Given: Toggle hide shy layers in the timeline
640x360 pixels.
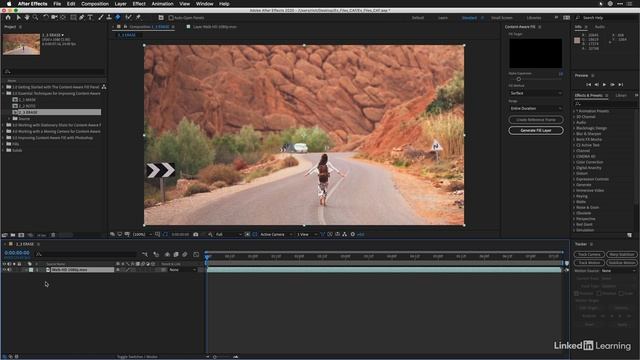Looking at the screenshot, I should [x=167, y=254].
